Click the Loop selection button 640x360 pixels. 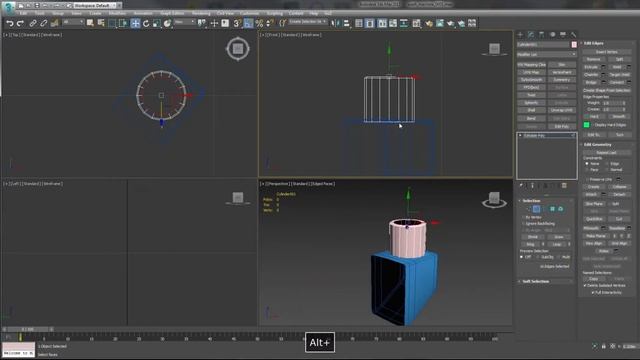pos(557,244)
